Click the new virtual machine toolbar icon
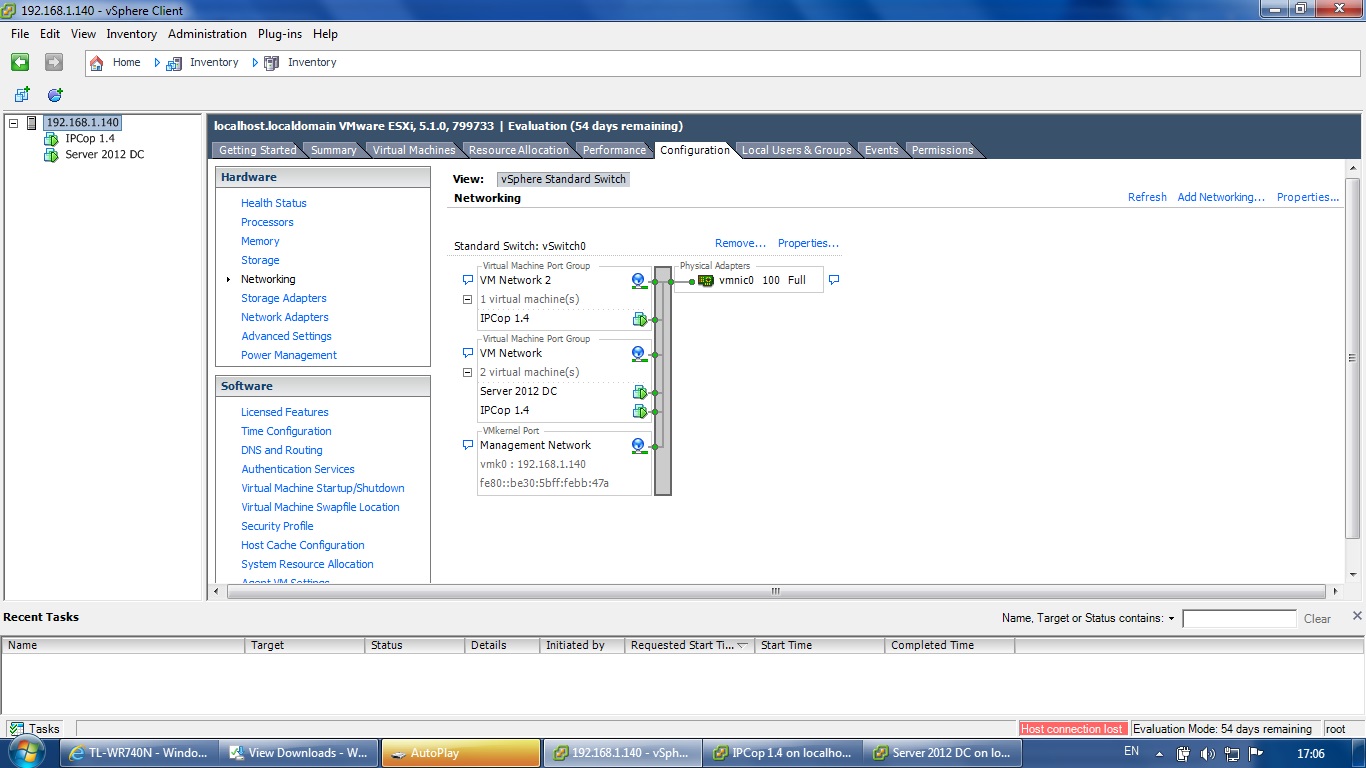1366x768 pixels. [22, 95]
